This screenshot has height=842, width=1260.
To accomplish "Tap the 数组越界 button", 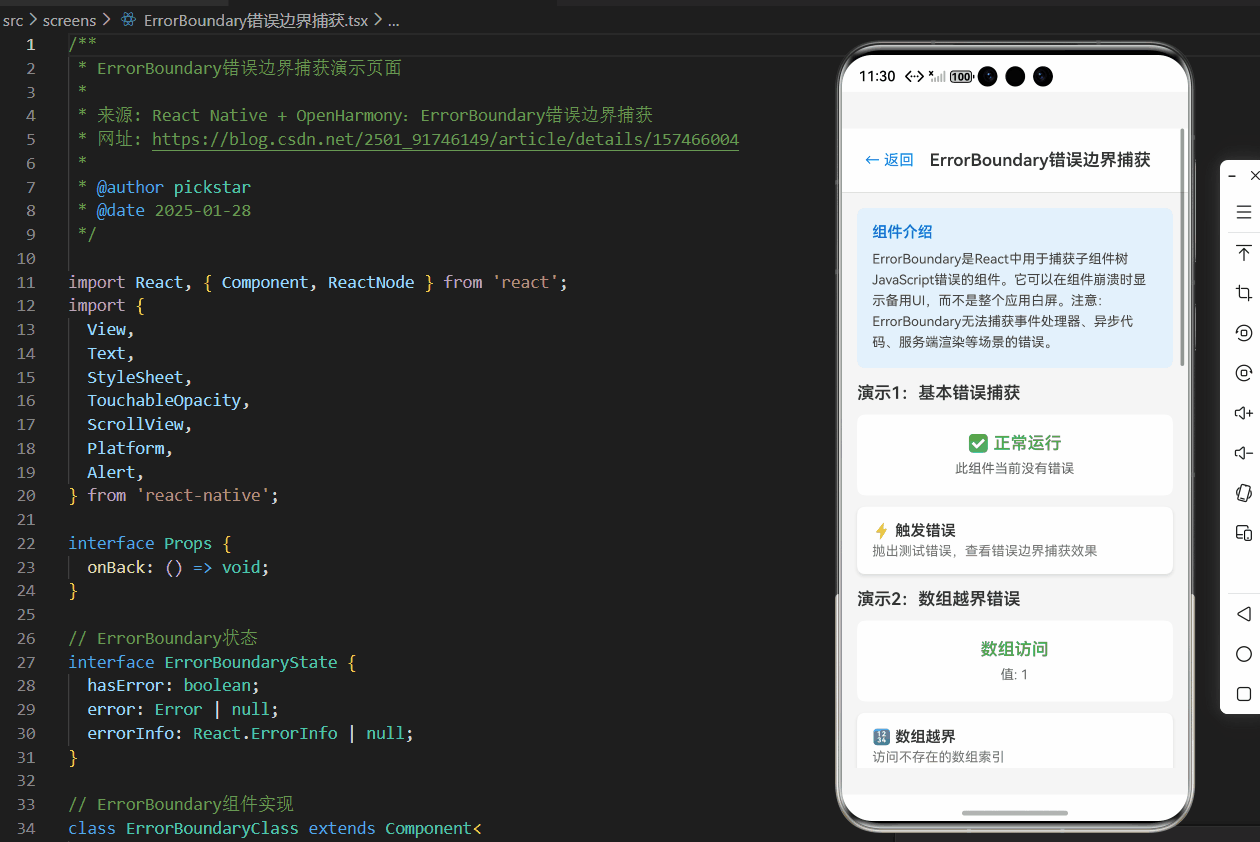I will pos(1015,740).
